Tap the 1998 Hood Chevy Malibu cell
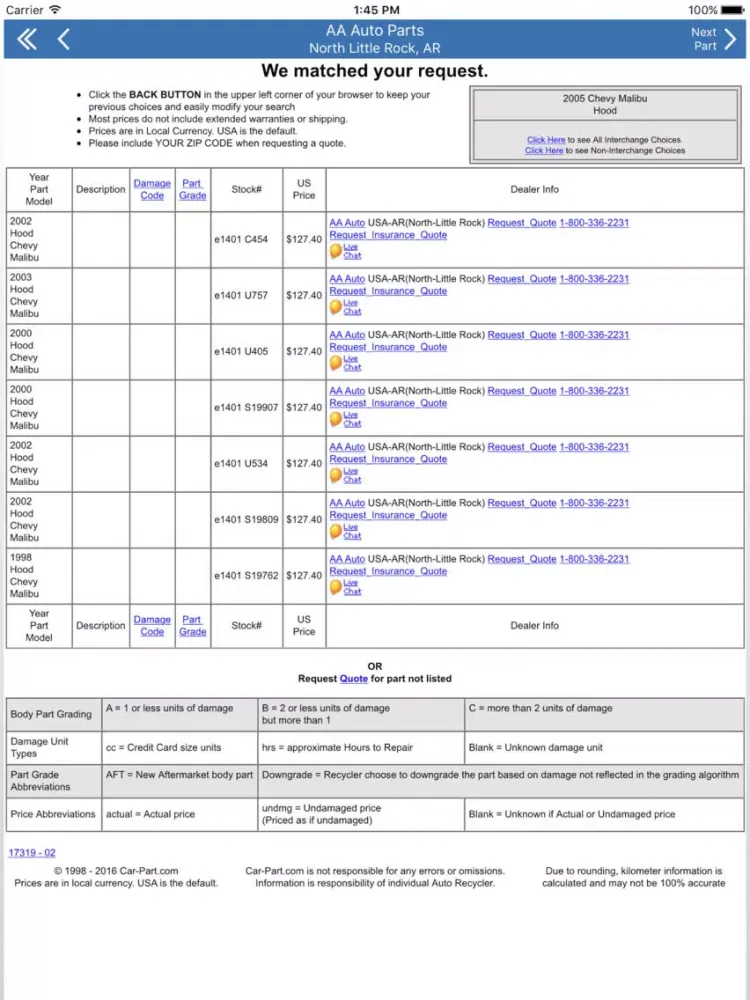The height and width of the screenshot is (1000, 750). click(x=39, y=576)
